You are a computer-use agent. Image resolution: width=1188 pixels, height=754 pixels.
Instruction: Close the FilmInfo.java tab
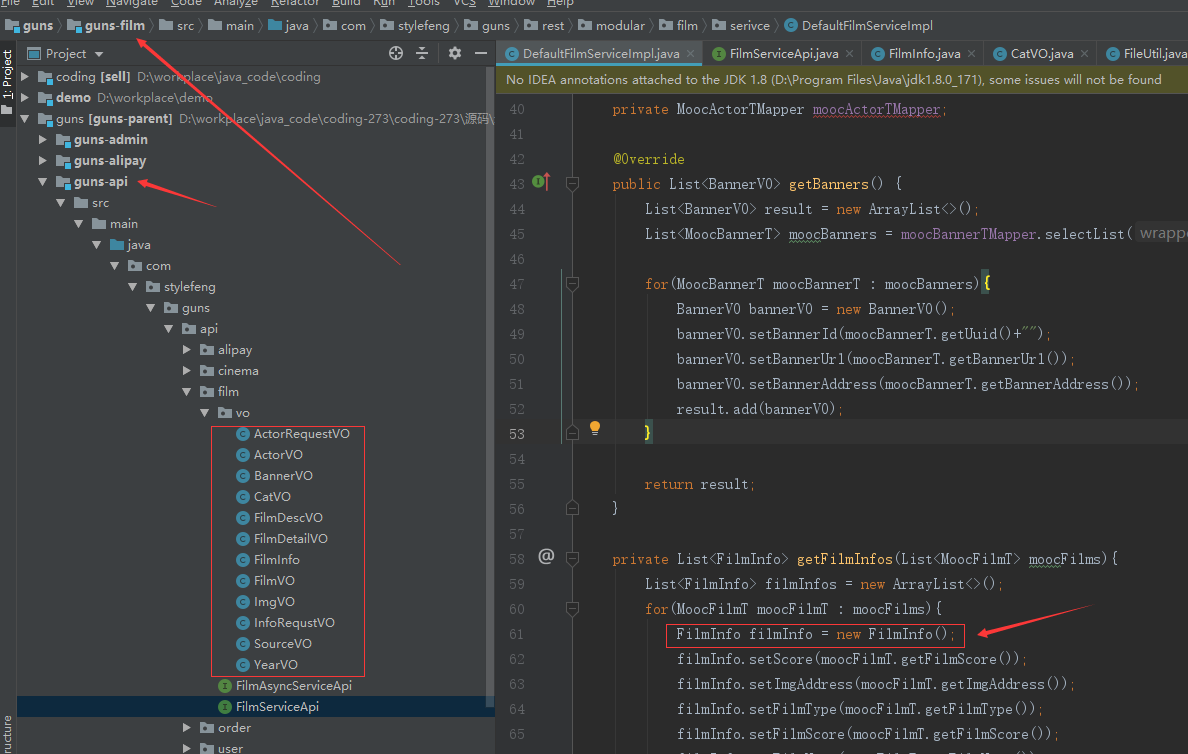click(972, 54)
